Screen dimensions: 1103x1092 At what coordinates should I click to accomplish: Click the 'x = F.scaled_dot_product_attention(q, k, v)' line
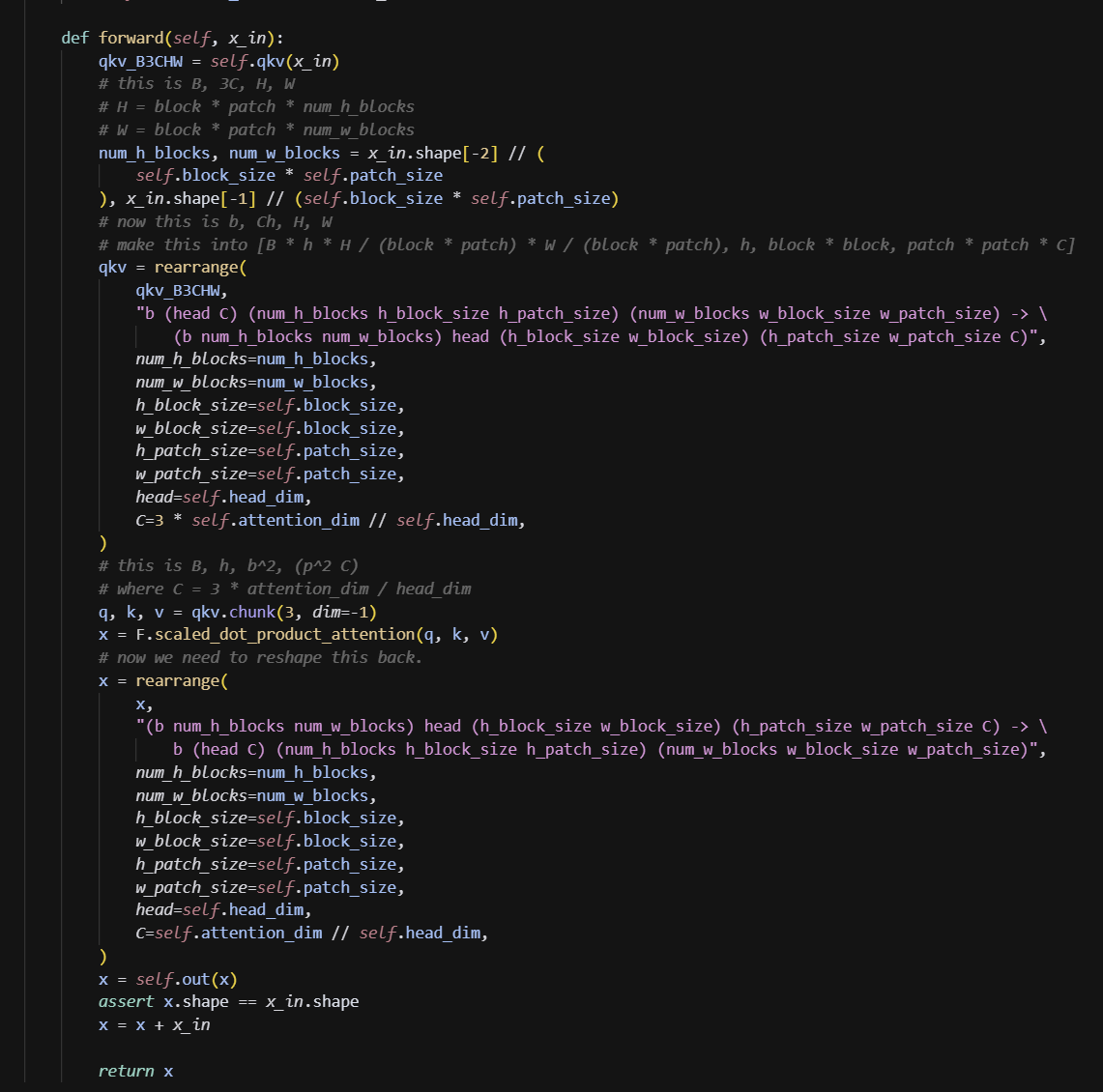pos(299,634)
